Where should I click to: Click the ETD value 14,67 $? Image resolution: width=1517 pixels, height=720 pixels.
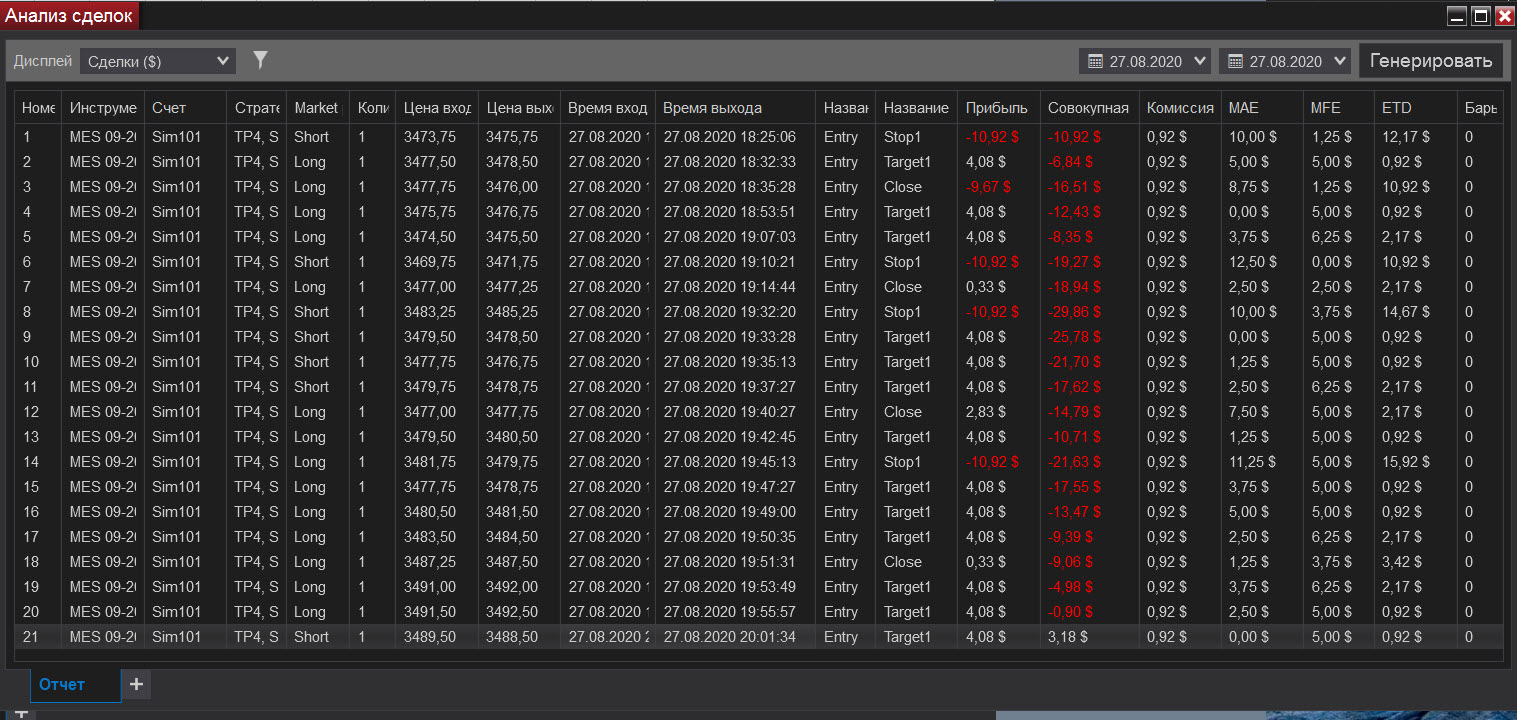point(1405,312)
